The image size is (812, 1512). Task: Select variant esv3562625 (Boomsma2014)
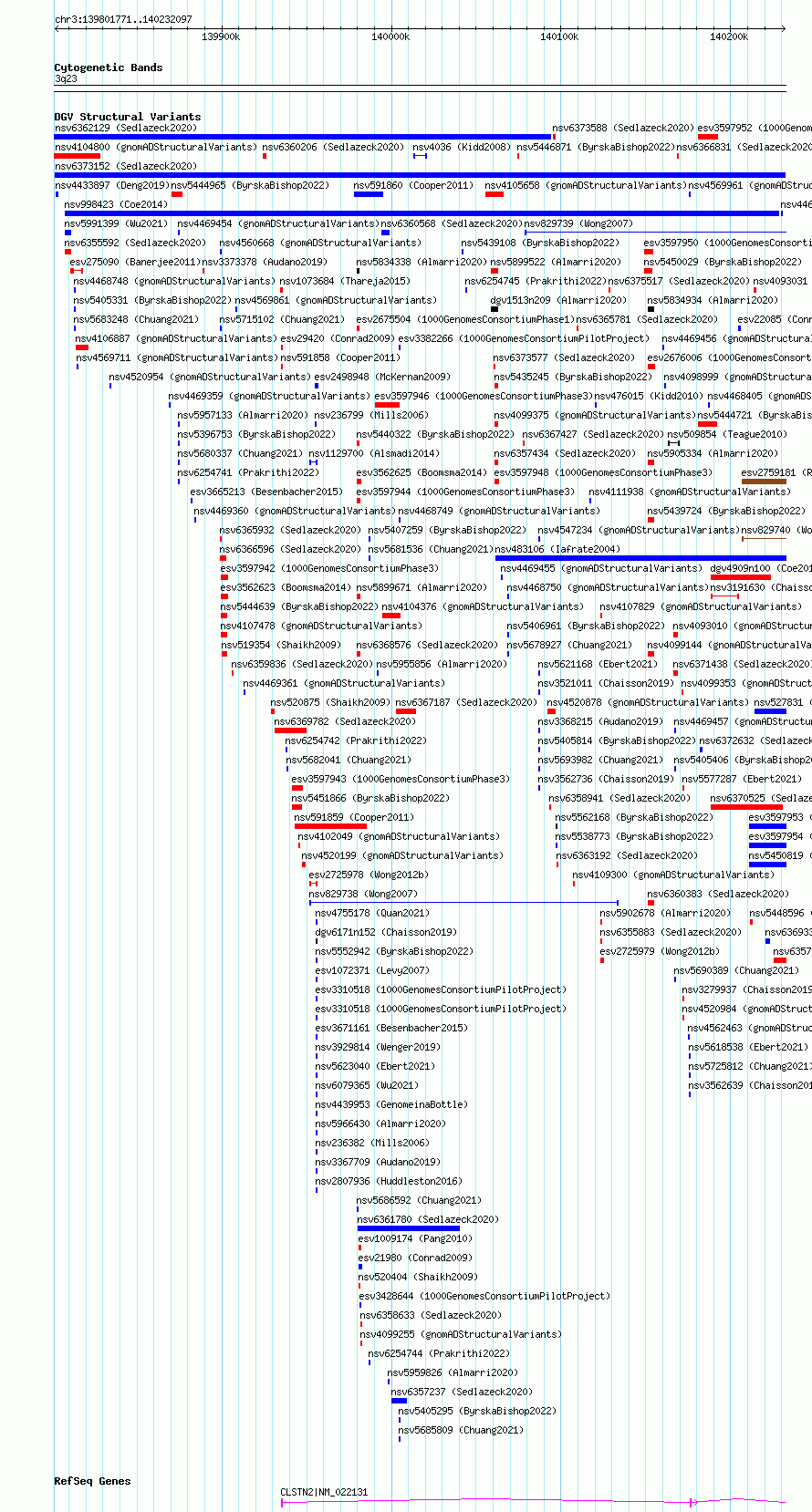(422, 472)
